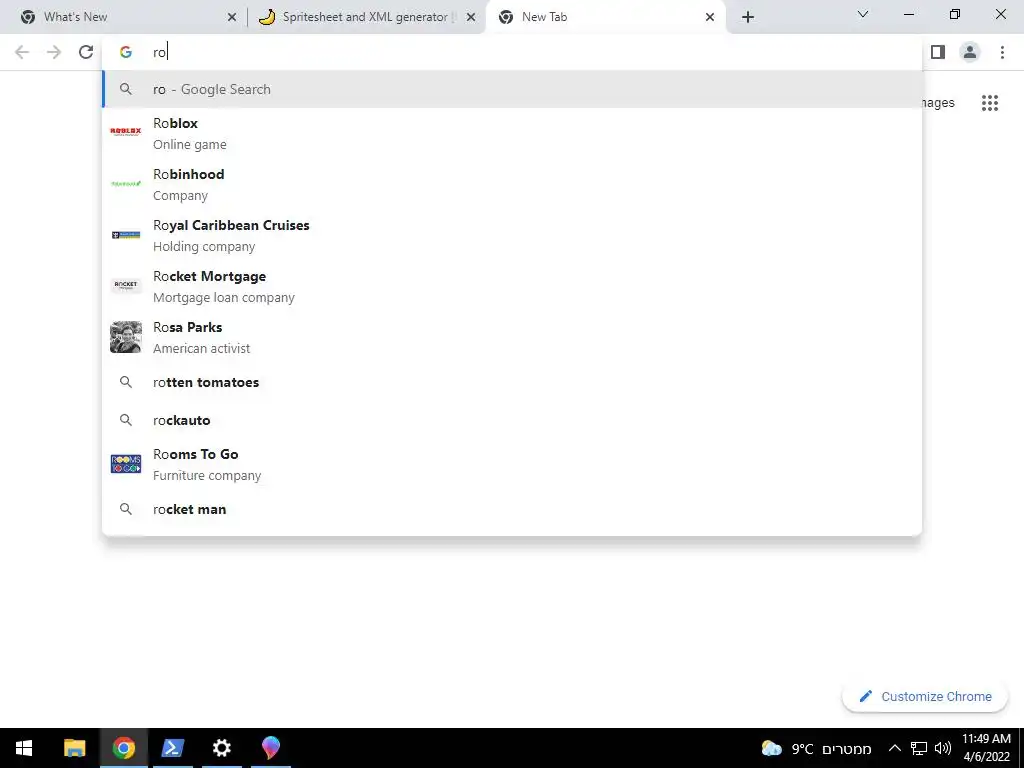
Task: Open the weather widget showing 9°C
Action: [x=816, y=748]
